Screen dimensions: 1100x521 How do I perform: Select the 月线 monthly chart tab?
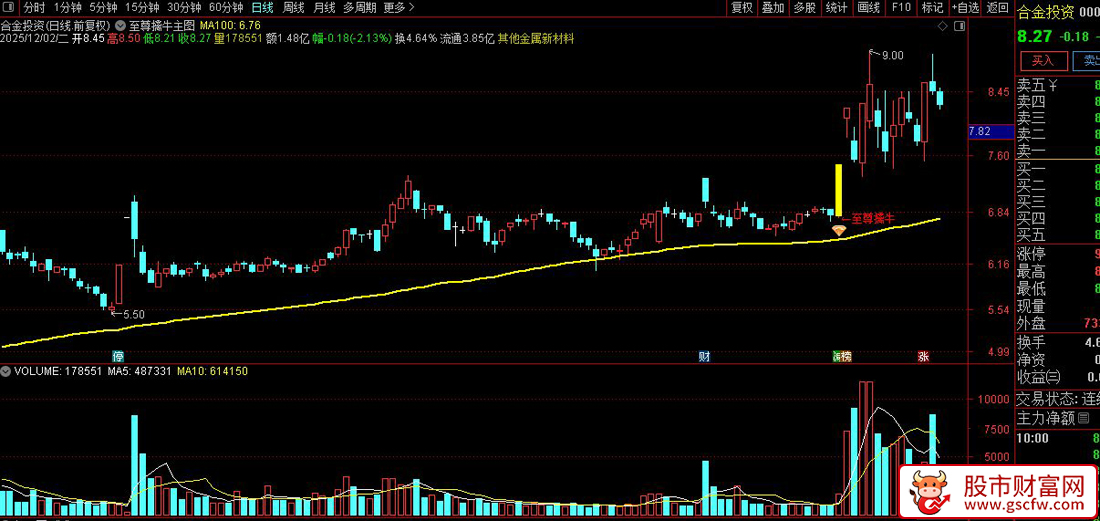[323, 8]
